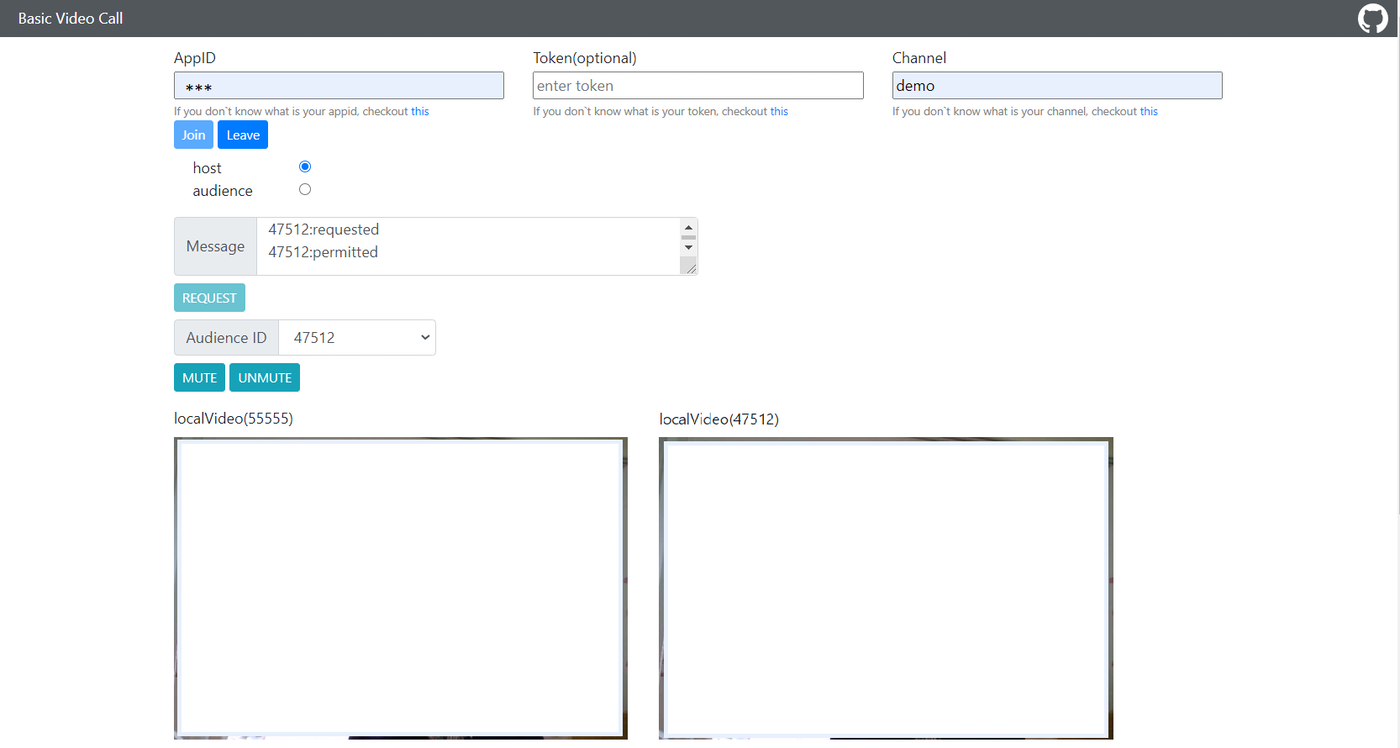This screenshot has height=748, width=1400.
Task: Click the UNMUTE button
Action: point(265,378)
